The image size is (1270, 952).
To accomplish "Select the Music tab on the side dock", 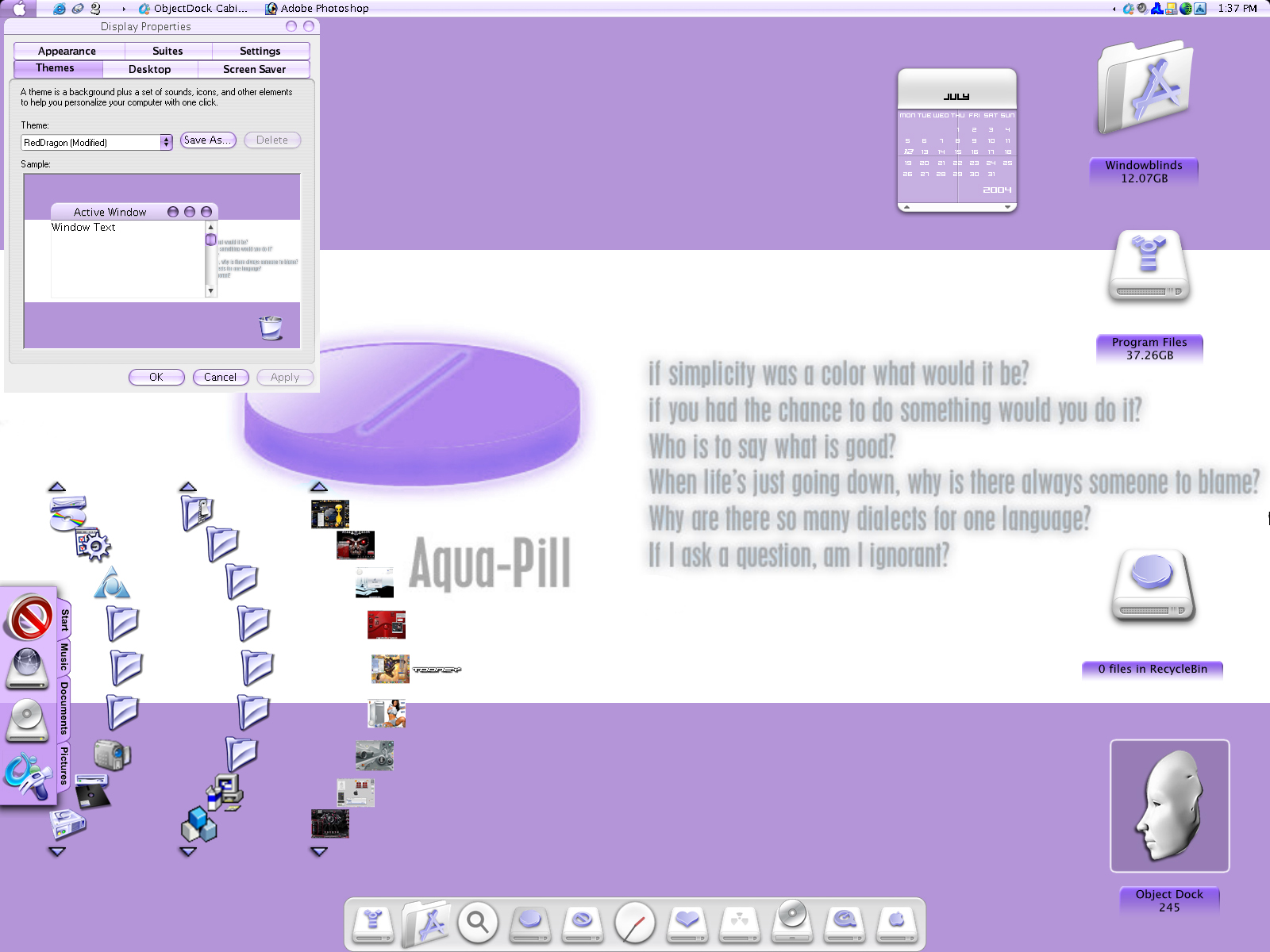I will coord(64,658).
